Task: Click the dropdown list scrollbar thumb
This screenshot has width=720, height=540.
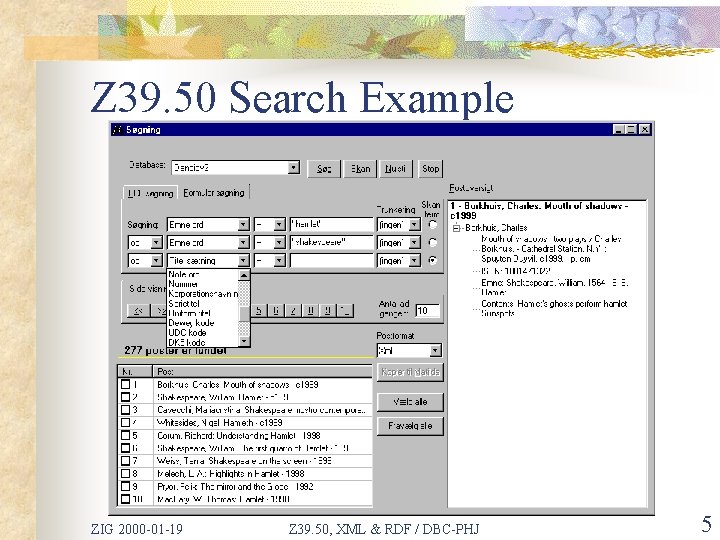Action: 244,314
